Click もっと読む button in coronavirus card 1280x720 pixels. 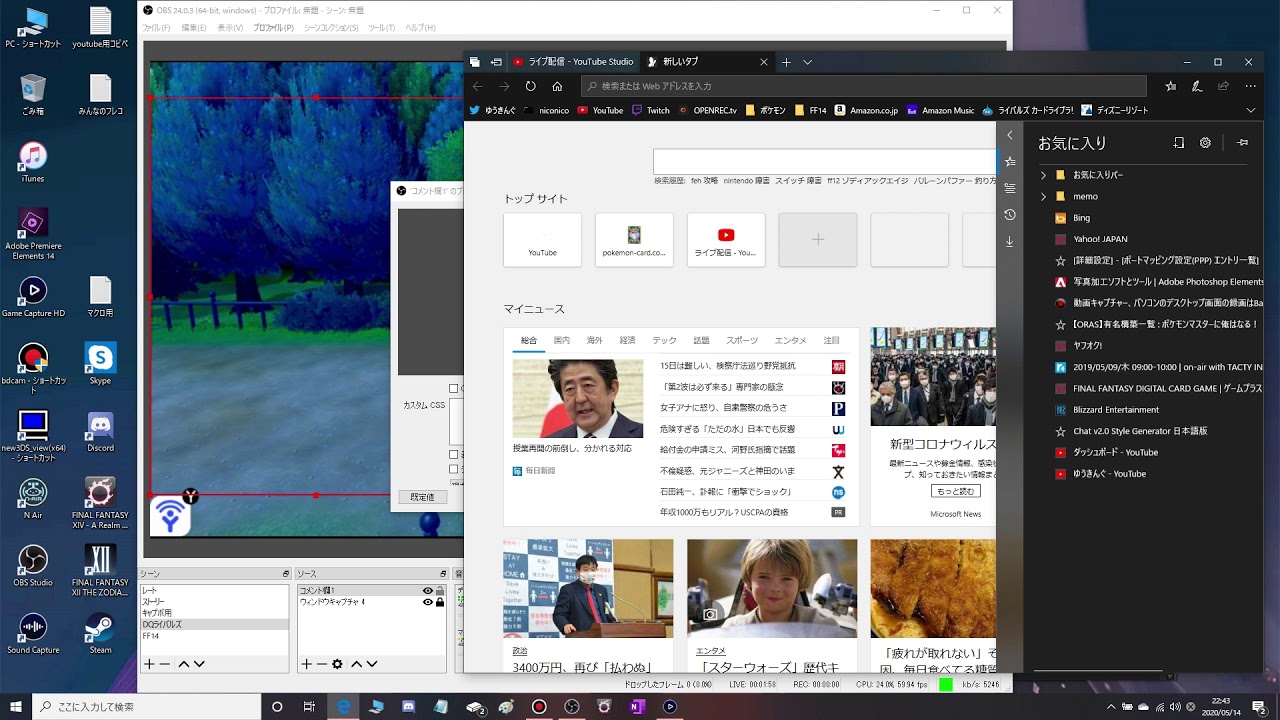point(956,491)
